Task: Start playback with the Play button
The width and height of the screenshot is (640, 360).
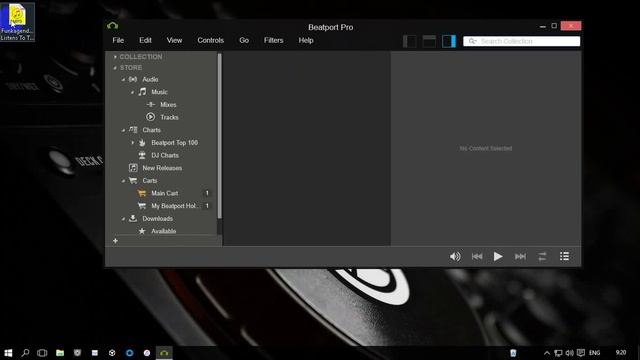Action: click(x=498, y=256)
